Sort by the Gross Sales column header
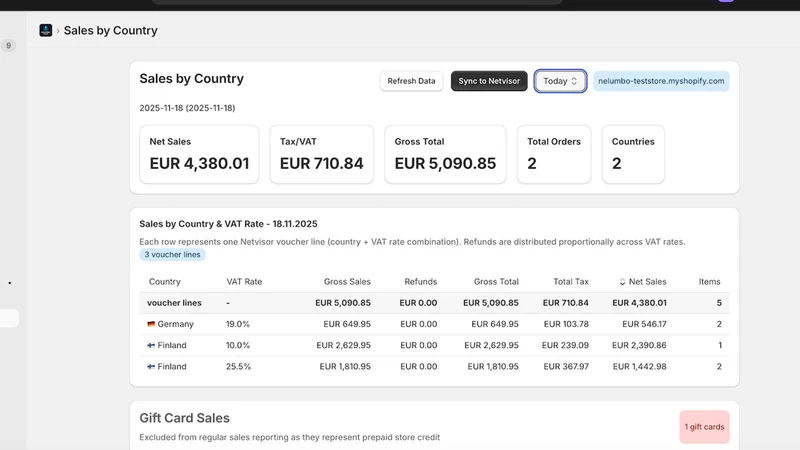Image resolution: width=800 pixels, height=450 pixels. [347, 282]
